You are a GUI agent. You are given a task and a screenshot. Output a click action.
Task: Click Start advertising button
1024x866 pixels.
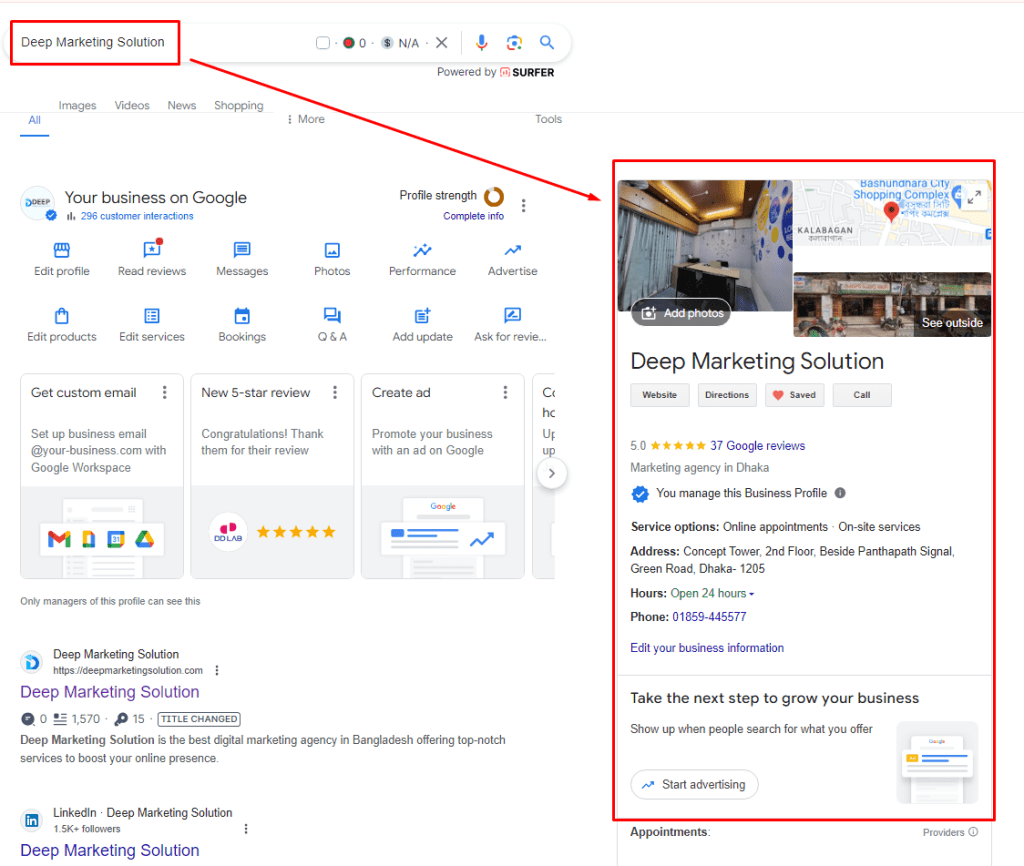[x=694, y=784]
